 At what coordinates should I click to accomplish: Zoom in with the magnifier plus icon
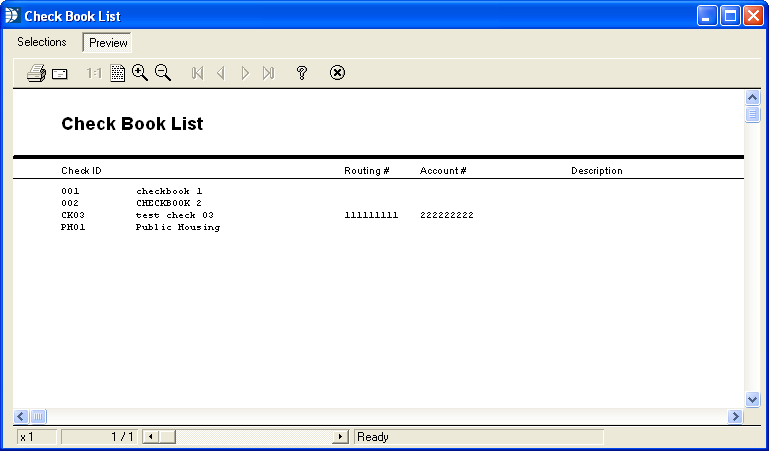(140, 73)
